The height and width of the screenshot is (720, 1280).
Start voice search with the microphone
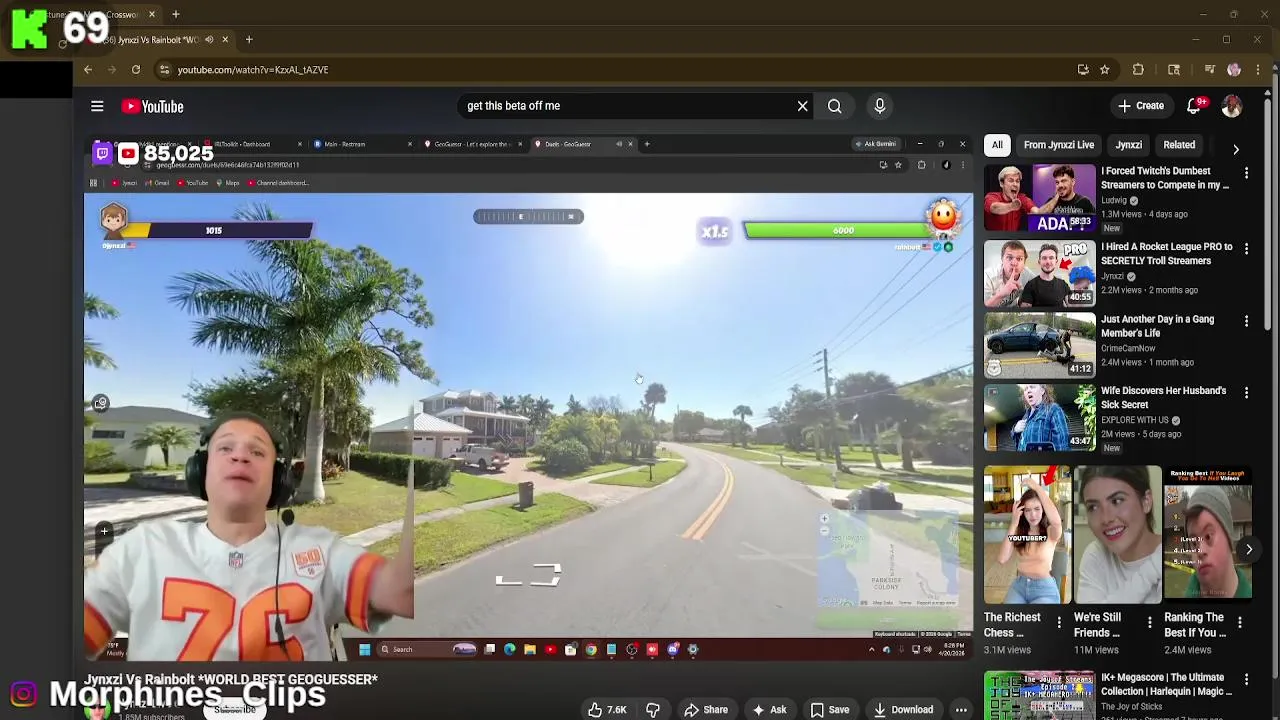click(880, 106)
